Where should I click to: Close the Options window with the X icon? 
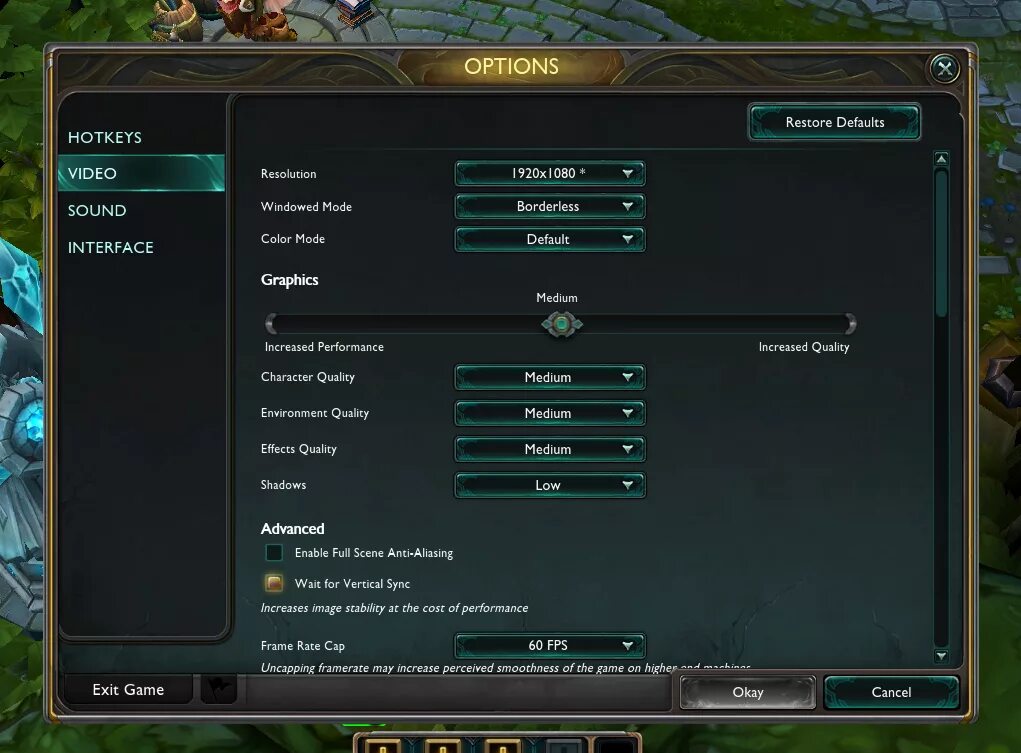(x=944, y=68)
